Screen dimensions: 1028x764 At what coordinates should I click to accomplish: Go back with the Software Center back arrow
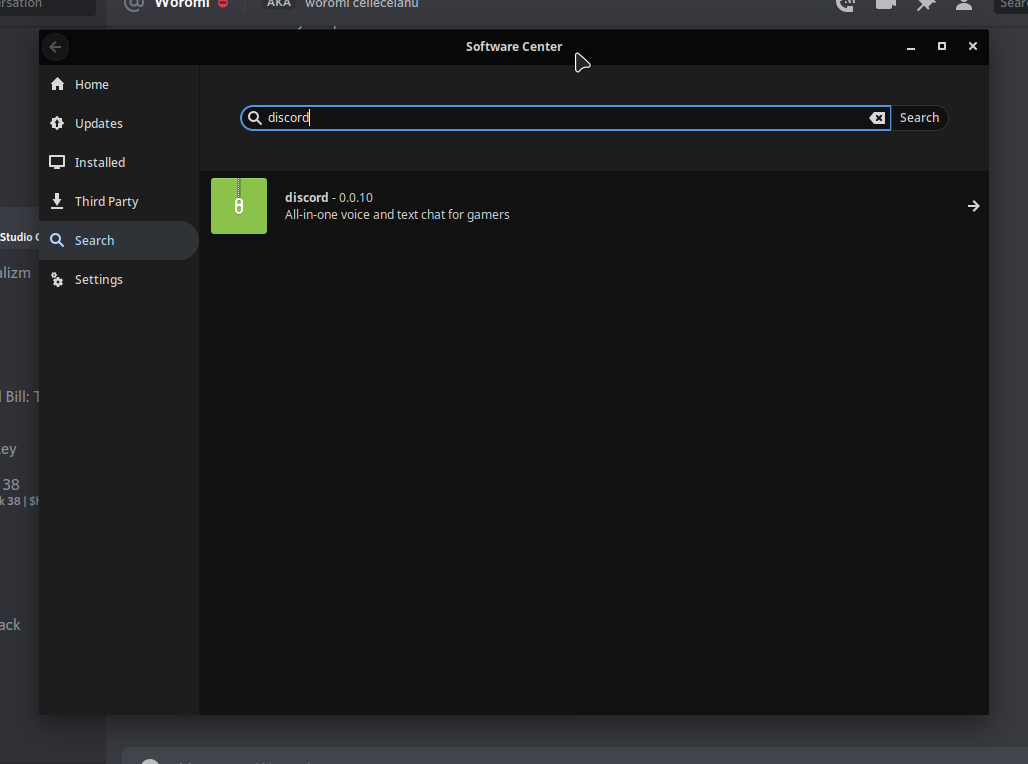(x=55, y=47)
